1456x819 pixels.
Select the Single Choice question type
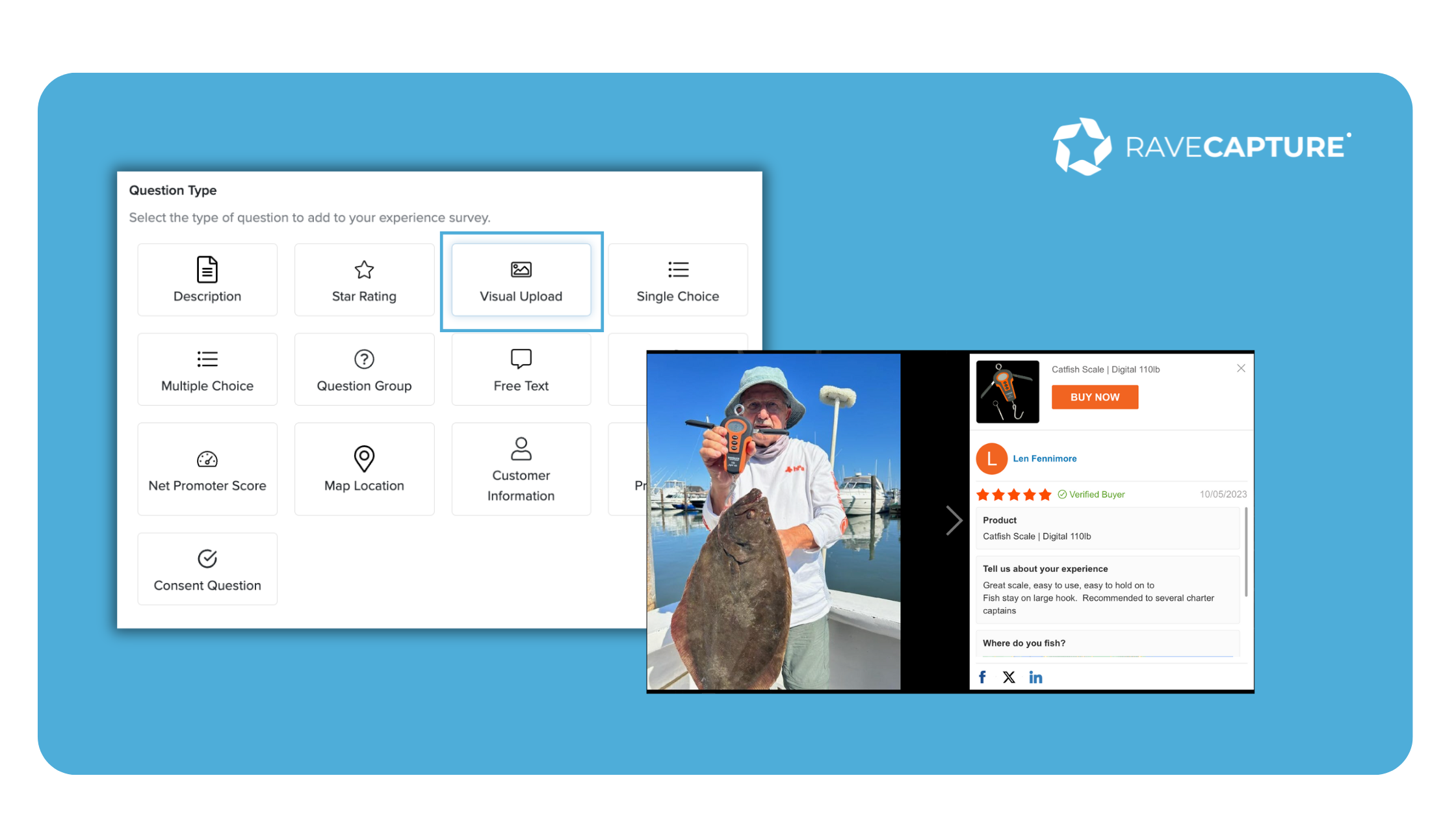[679, 279]
